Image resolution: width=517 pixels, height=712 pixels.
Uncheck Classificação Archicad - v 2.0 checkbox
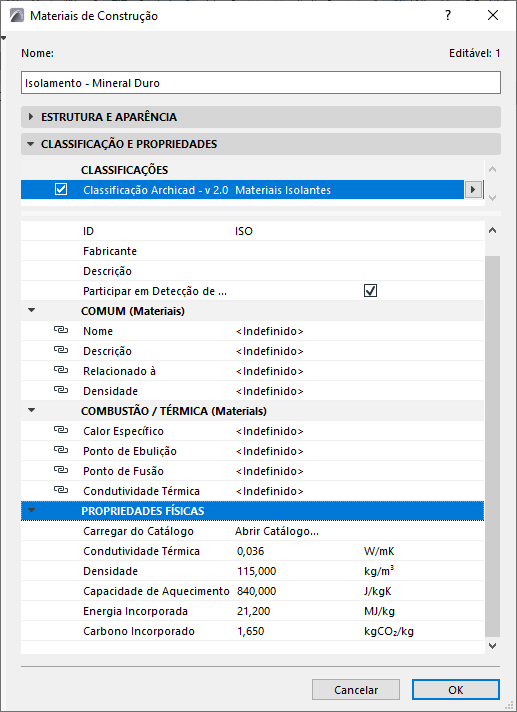[x=61, y=189]
